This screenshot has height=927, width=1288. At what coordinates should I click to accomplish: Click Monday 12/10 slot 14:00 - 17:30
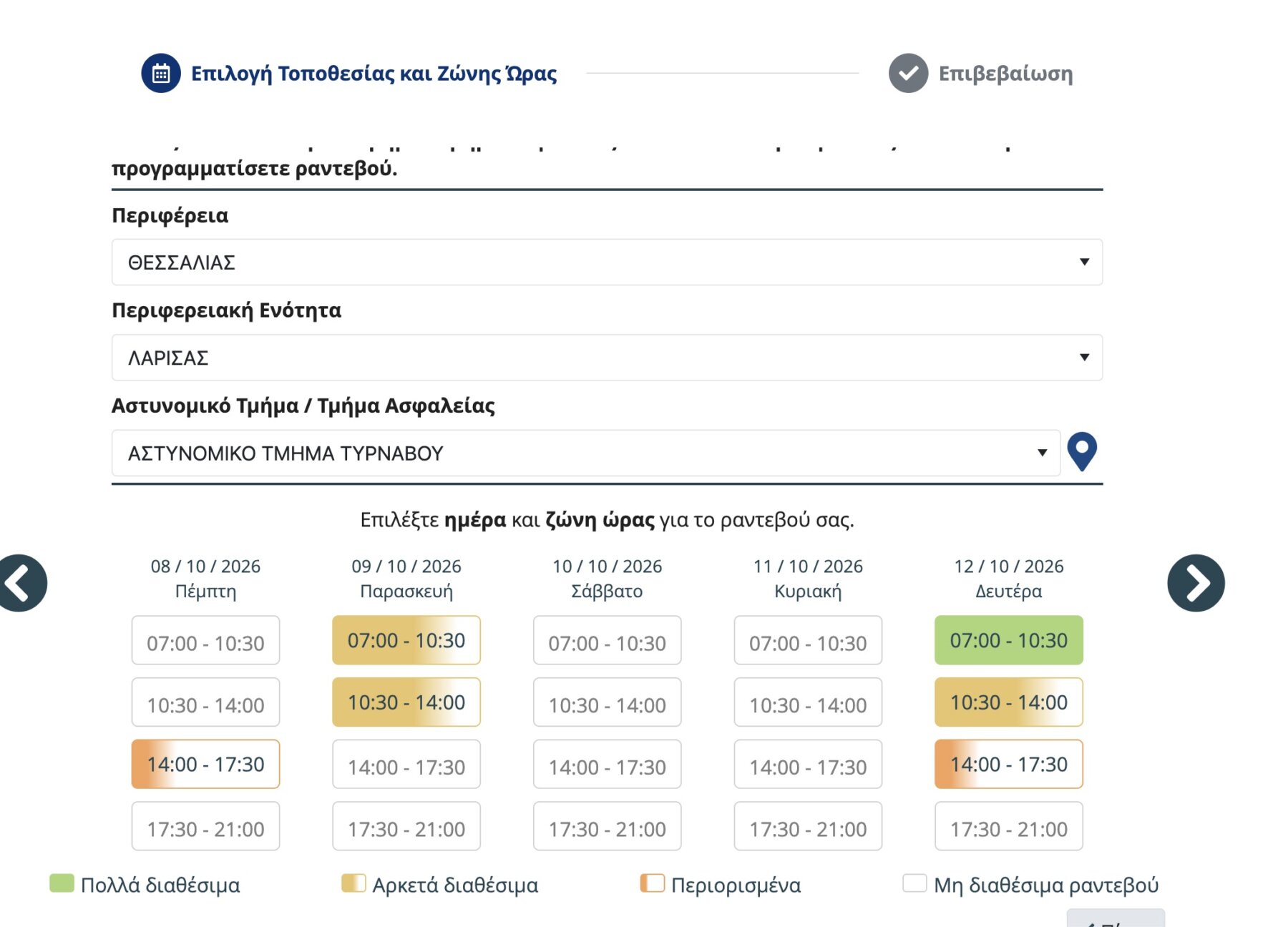[1009, 764]
